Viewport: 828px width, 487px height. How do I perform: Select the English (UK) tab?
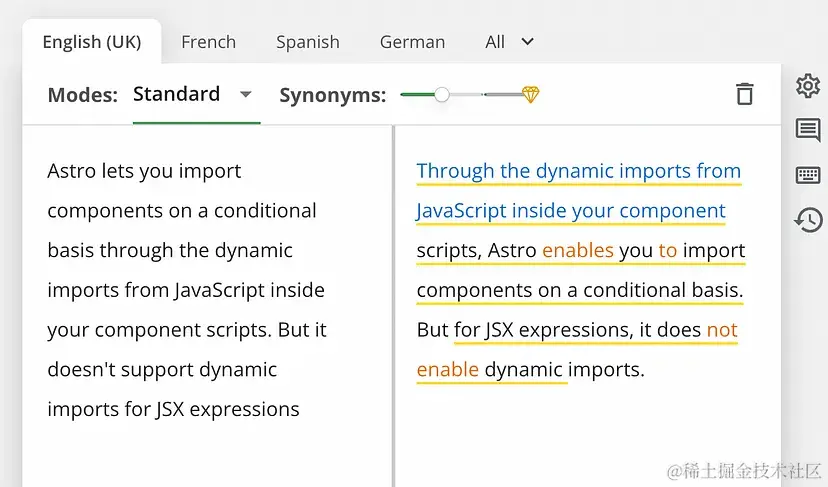tap(91, 42)
